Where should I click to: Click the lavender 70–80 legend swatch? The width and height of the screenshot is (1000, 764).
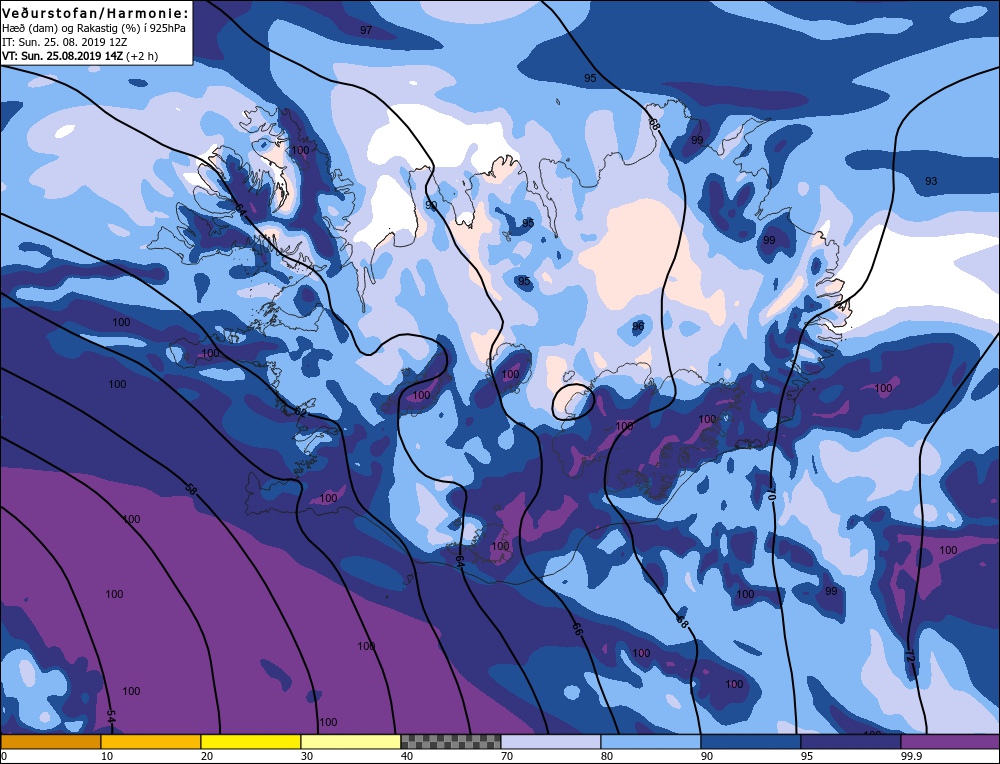coord(551,741)
